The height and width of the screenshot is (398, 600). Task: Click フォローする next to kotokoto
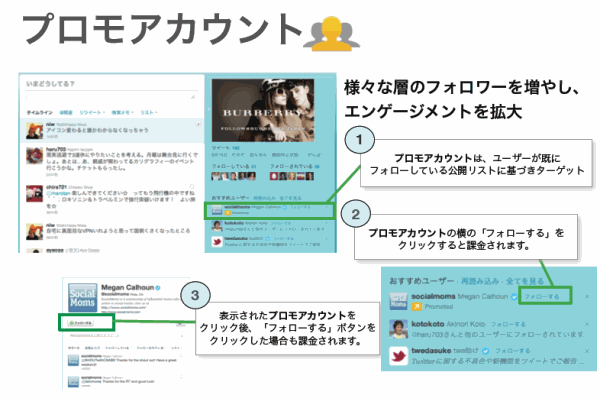[508, 324]
